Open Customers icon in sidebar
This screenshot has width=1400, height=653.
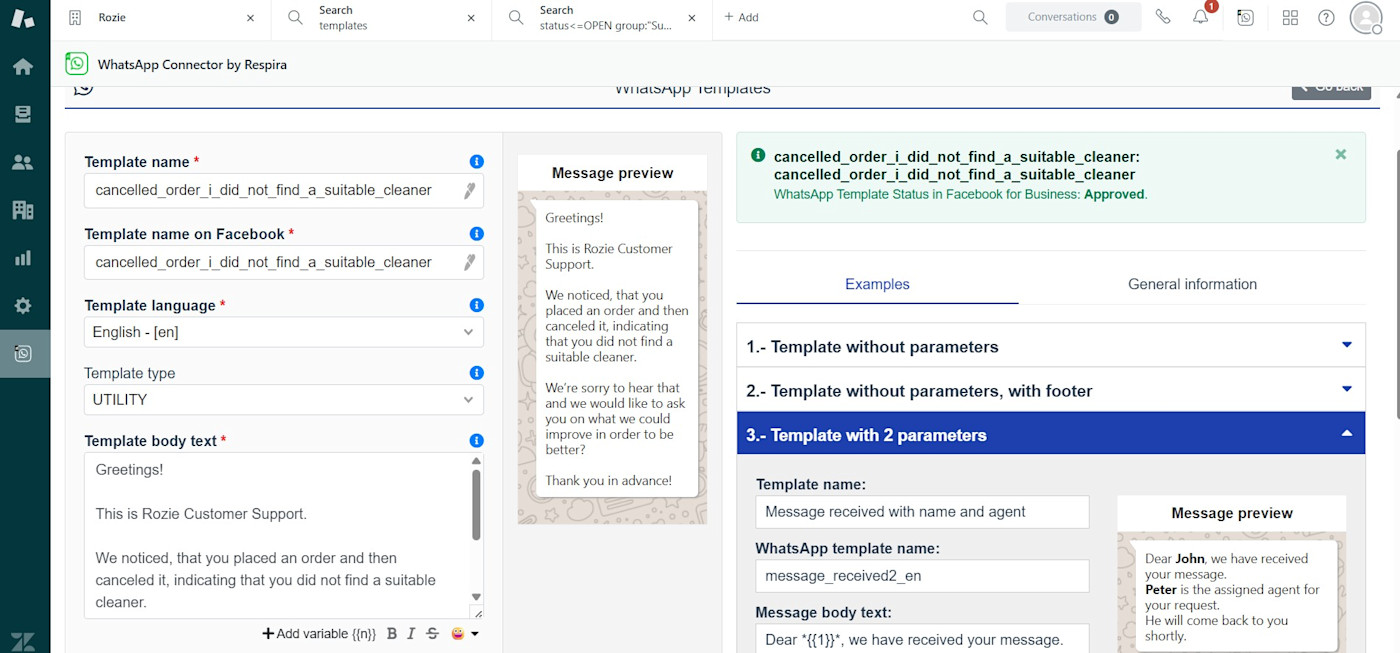pos(22,162)
